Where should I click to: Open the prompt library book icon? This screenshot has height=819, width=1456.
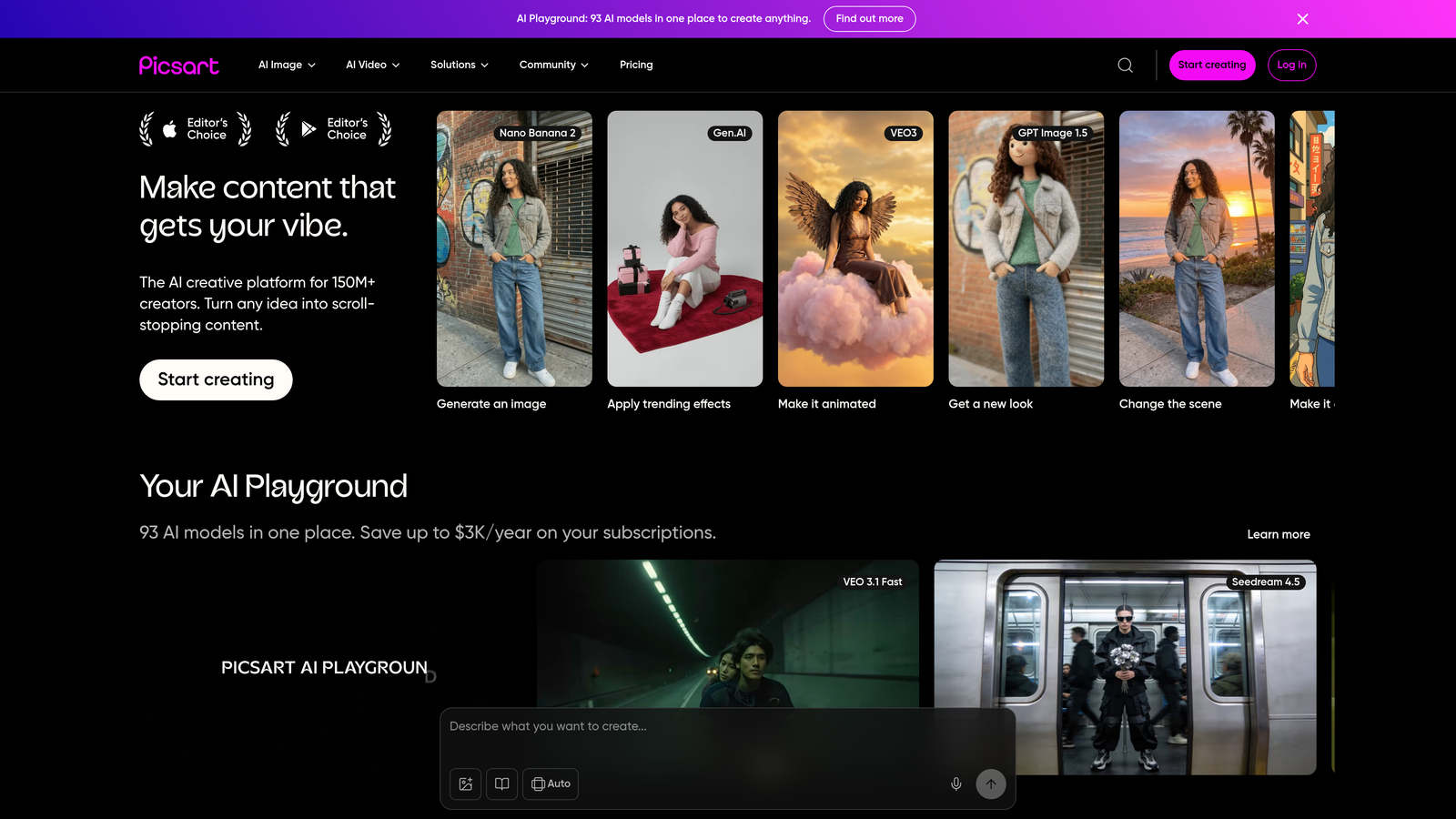pyautogui.click(x=501, y=784)
